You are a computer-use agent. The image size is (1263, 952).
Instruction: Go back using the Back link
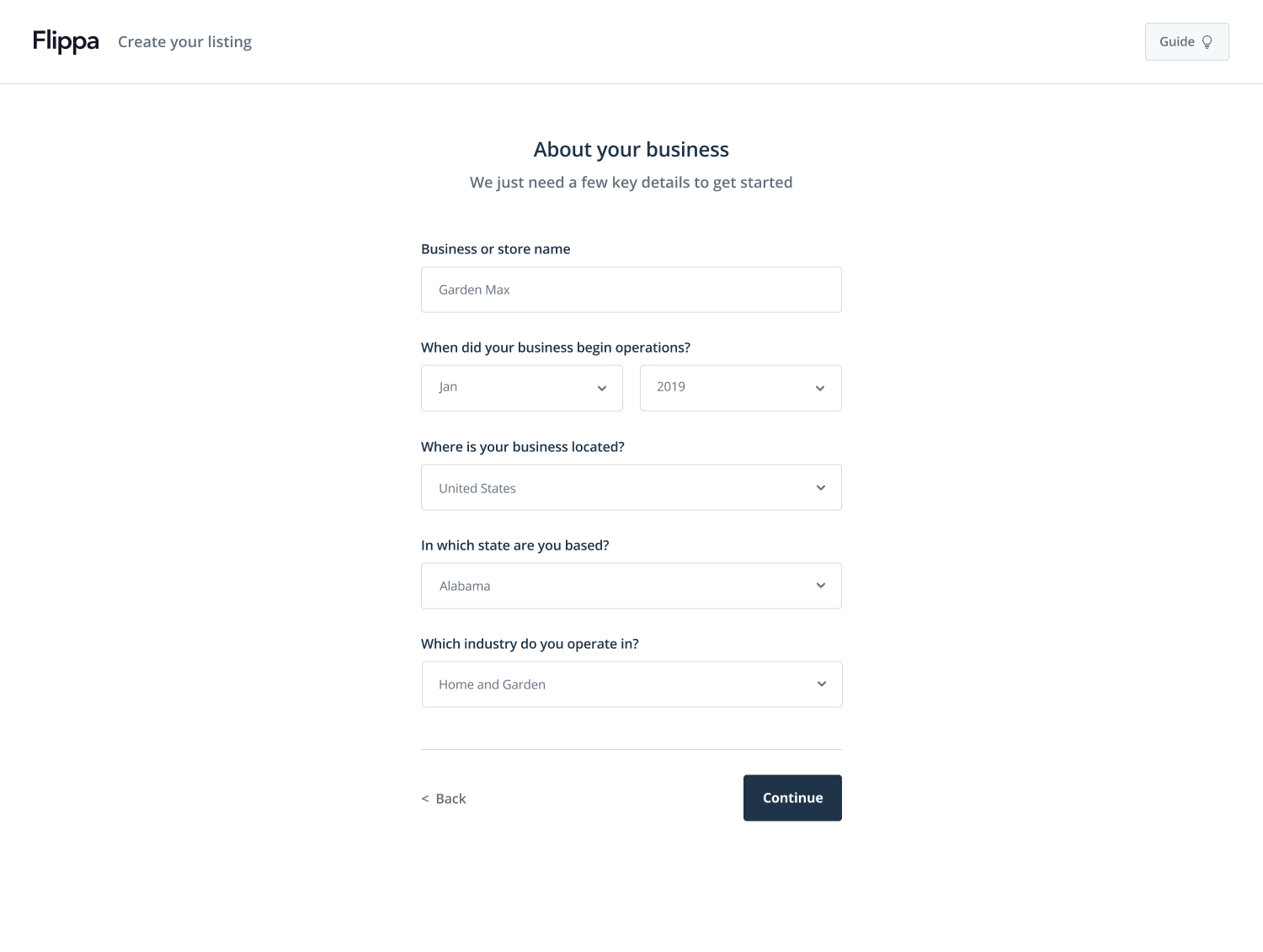click(450, 799)
